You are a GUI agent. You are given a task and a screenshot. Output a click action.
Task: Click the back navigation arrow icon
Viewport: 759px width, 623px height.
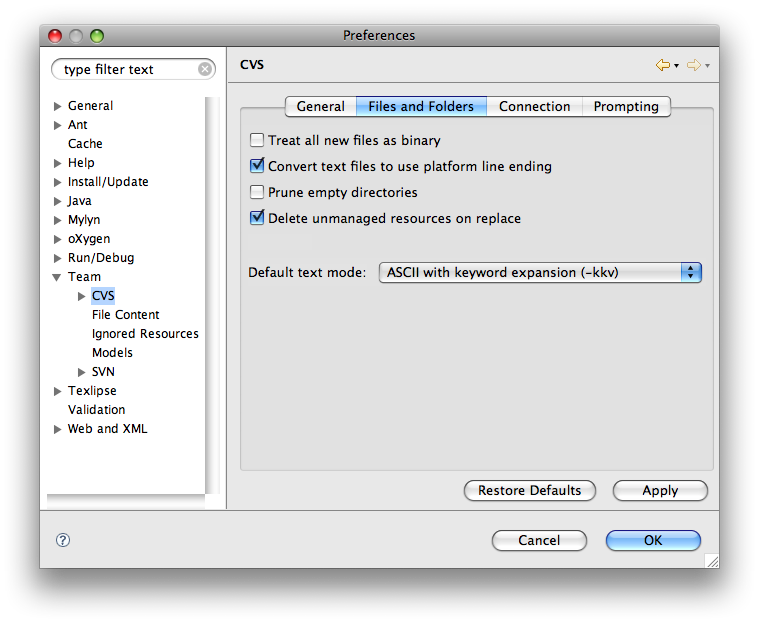662,65
